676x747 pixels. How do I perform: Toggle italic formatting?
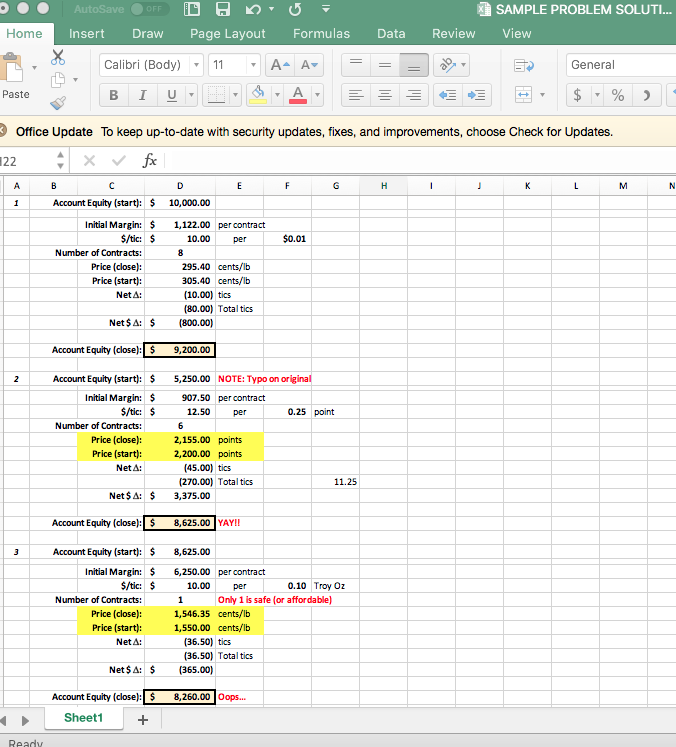(142, 95)
